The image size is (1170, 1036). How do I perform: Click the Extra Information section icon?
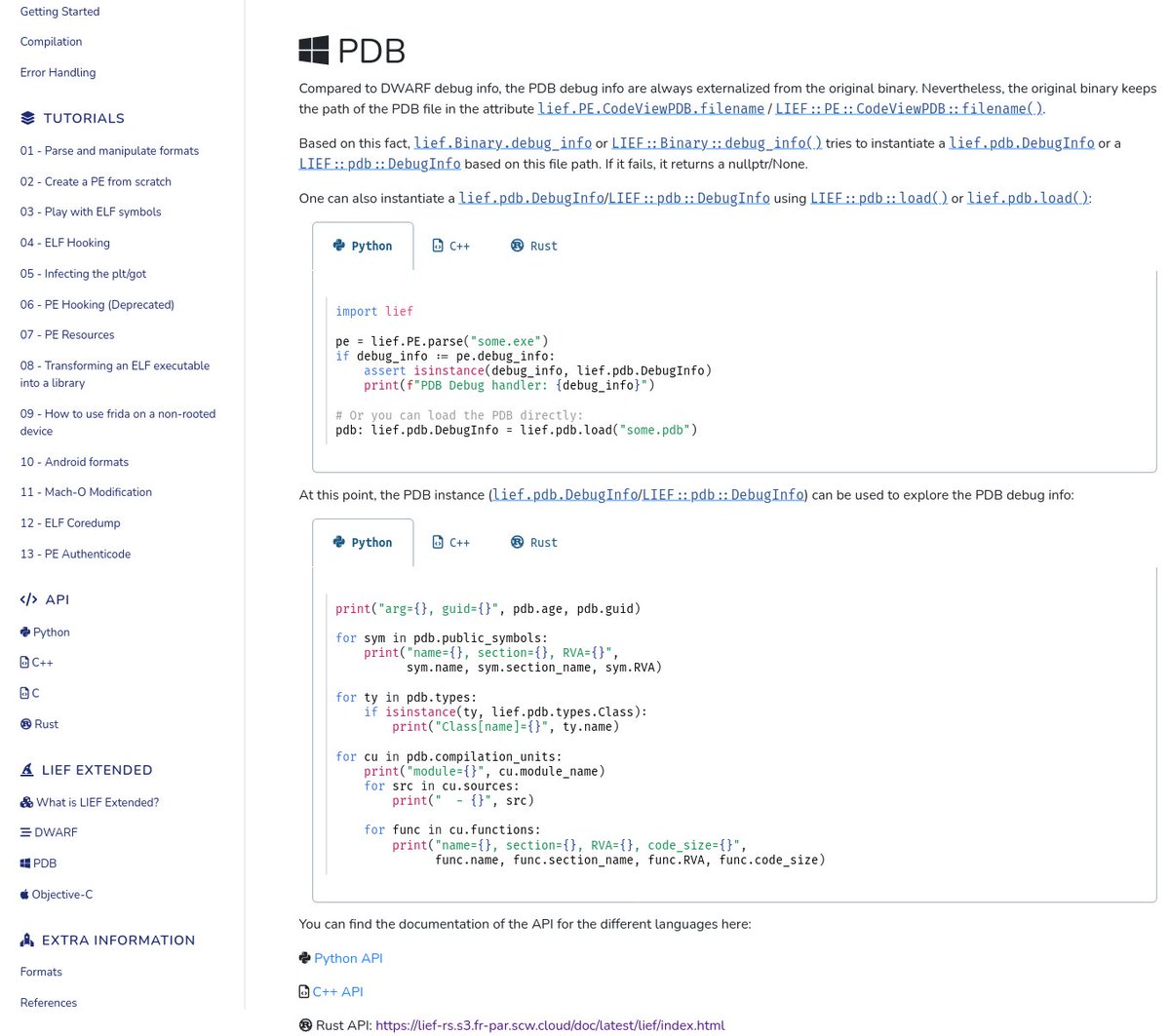point(27,940)
